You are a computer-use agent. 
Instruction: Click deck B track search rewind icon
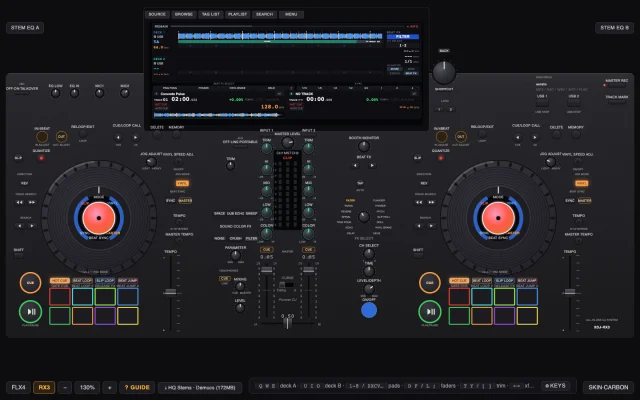pos(419,202)
